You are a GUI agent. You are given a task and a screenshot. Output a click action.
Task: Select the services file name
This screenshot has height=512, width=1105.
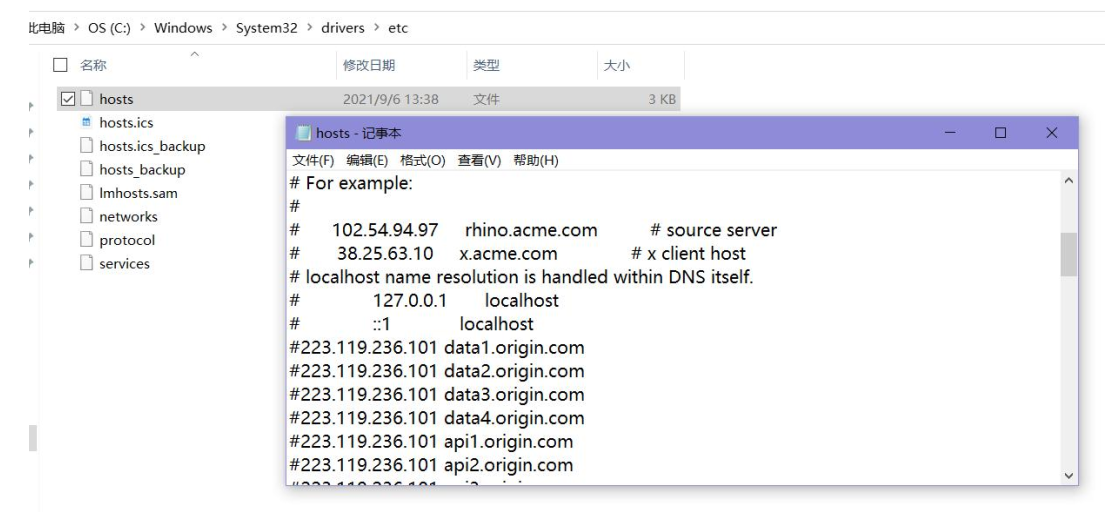pyautogui.click(x=124, y=263)
